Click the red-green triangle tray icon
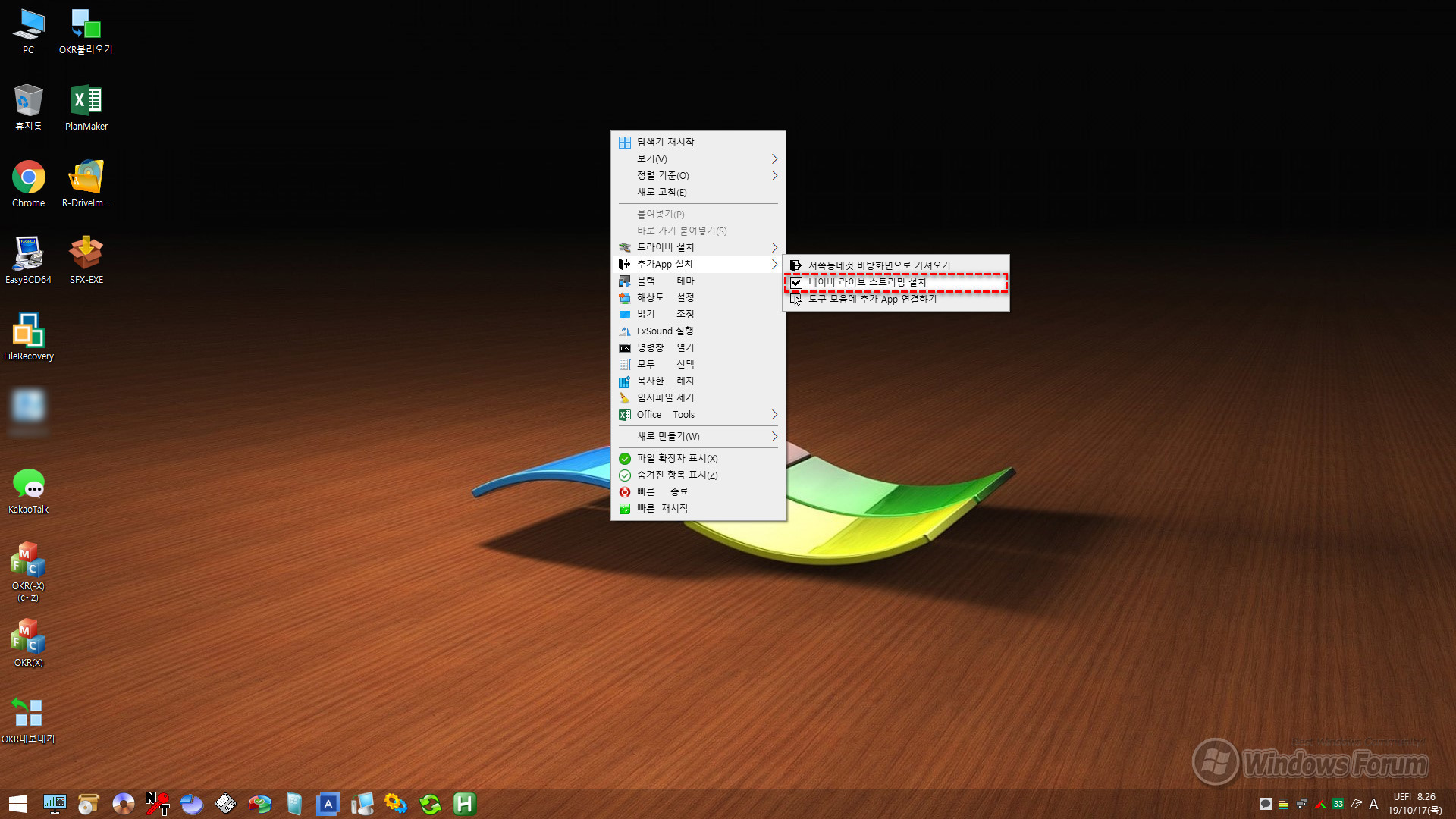Viewport: 1456px width, 819px height. (1319, 804)
